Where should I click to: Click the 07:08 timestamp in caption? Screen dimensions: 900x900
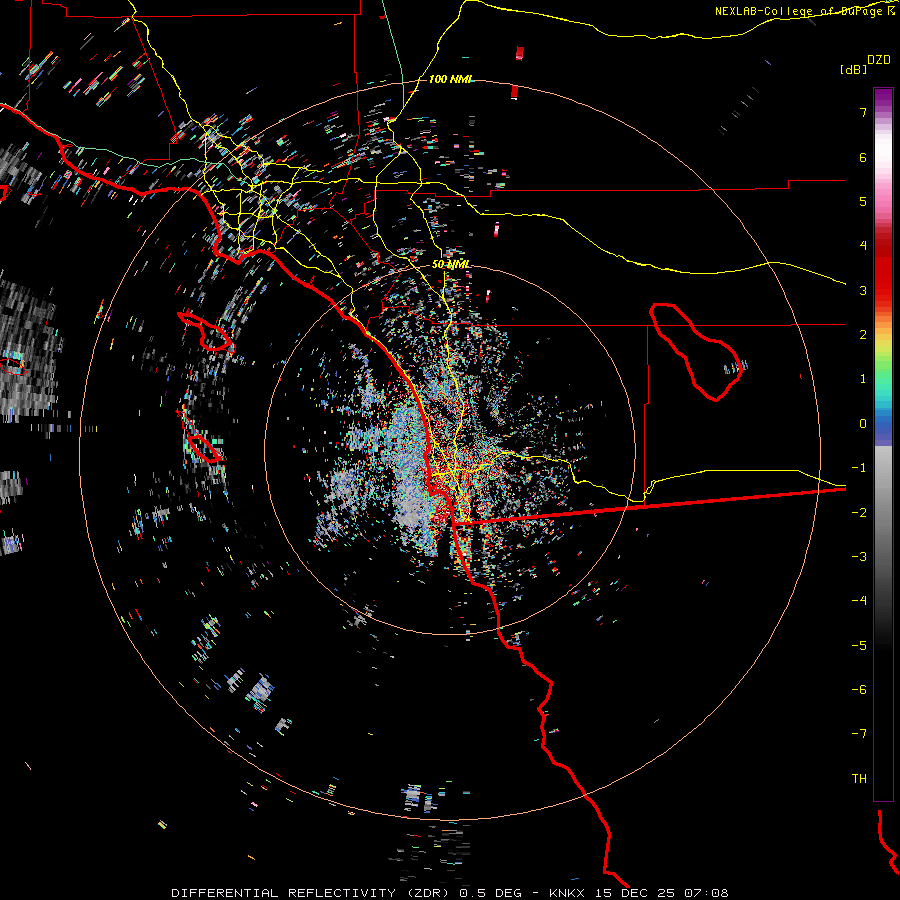click(707, 893)
